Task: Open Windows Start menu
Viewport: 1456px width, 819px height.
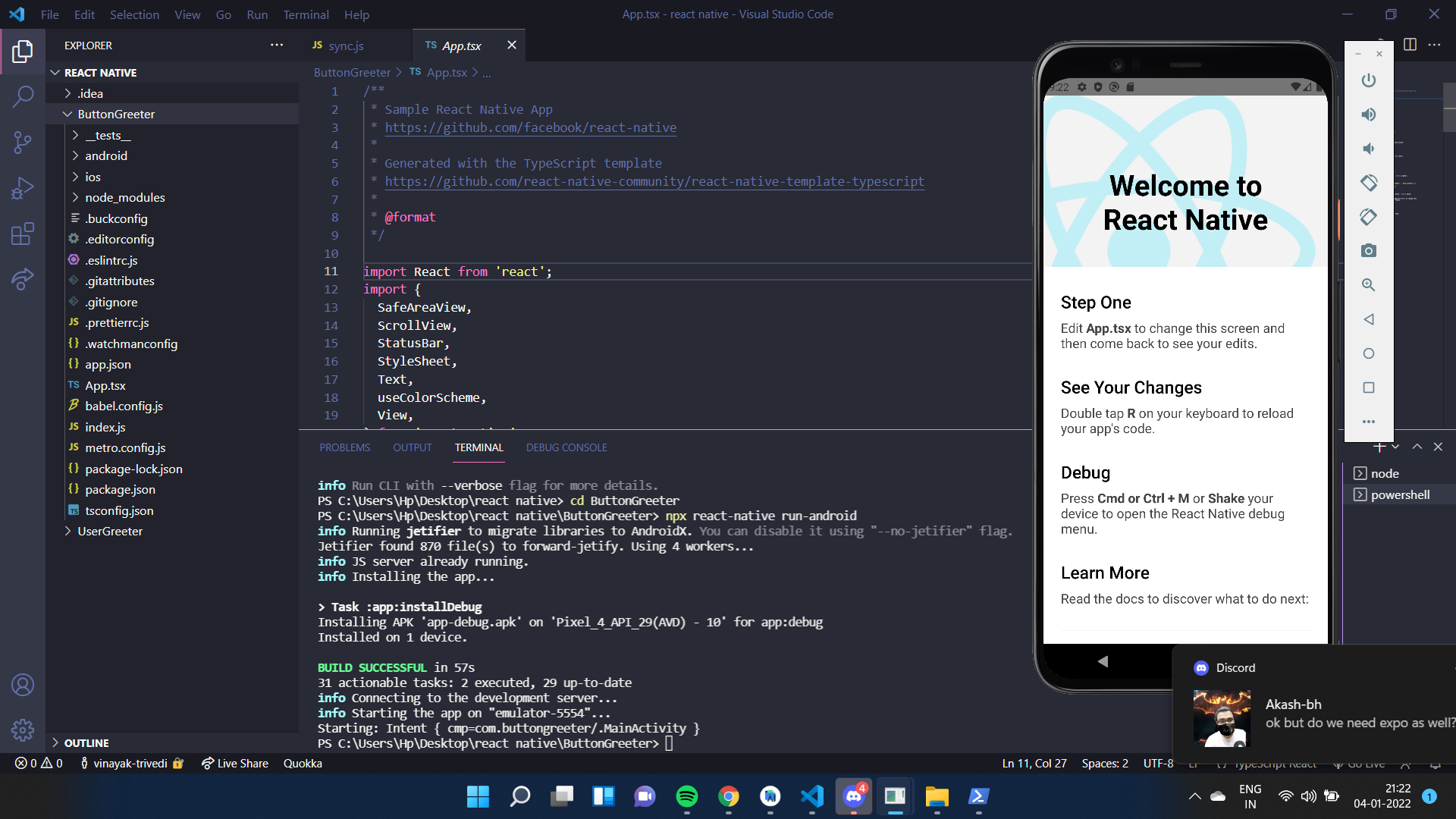Action: point(478,796)
